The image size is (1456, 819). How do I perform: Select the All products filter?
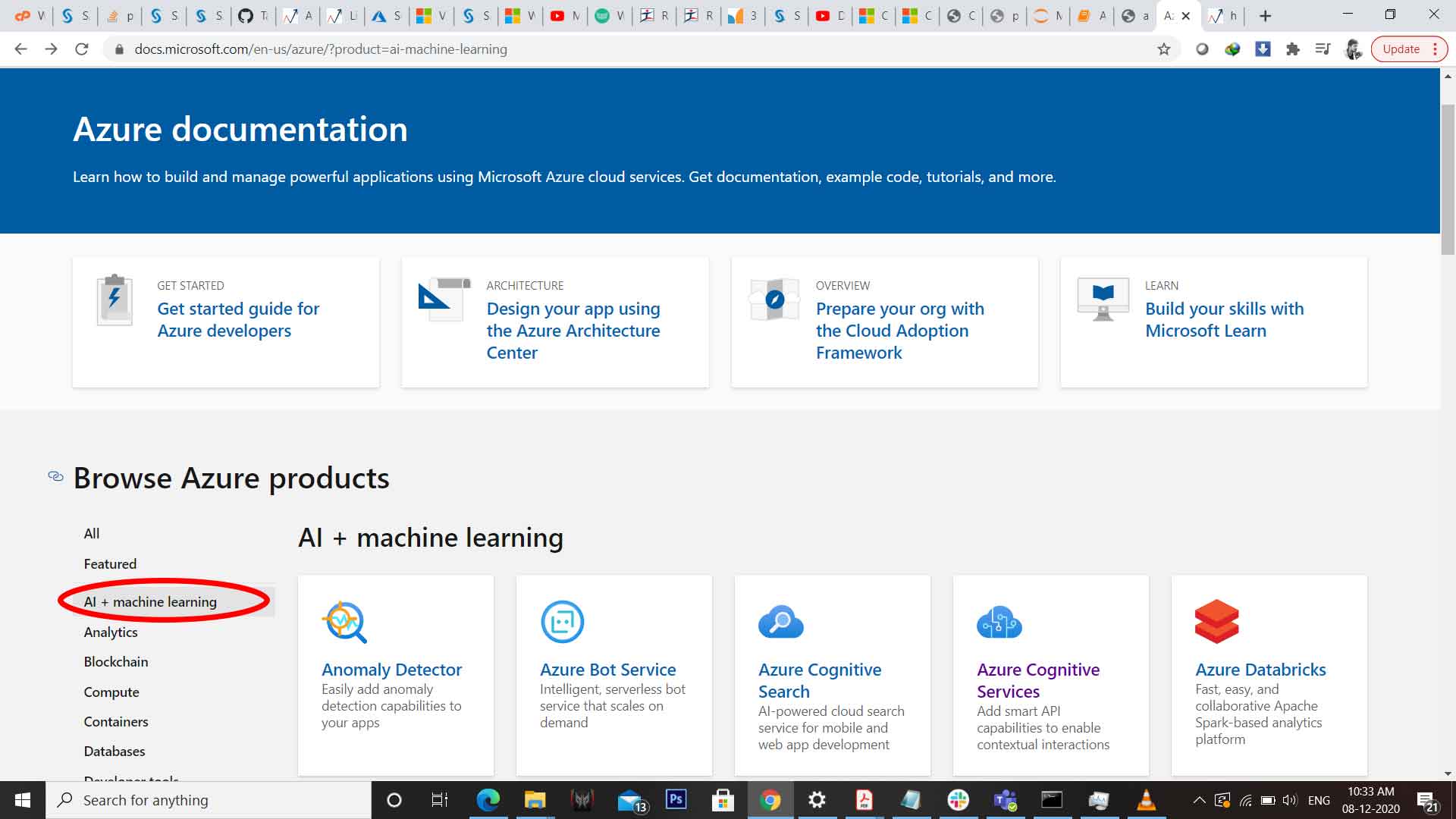click(92, 534)
